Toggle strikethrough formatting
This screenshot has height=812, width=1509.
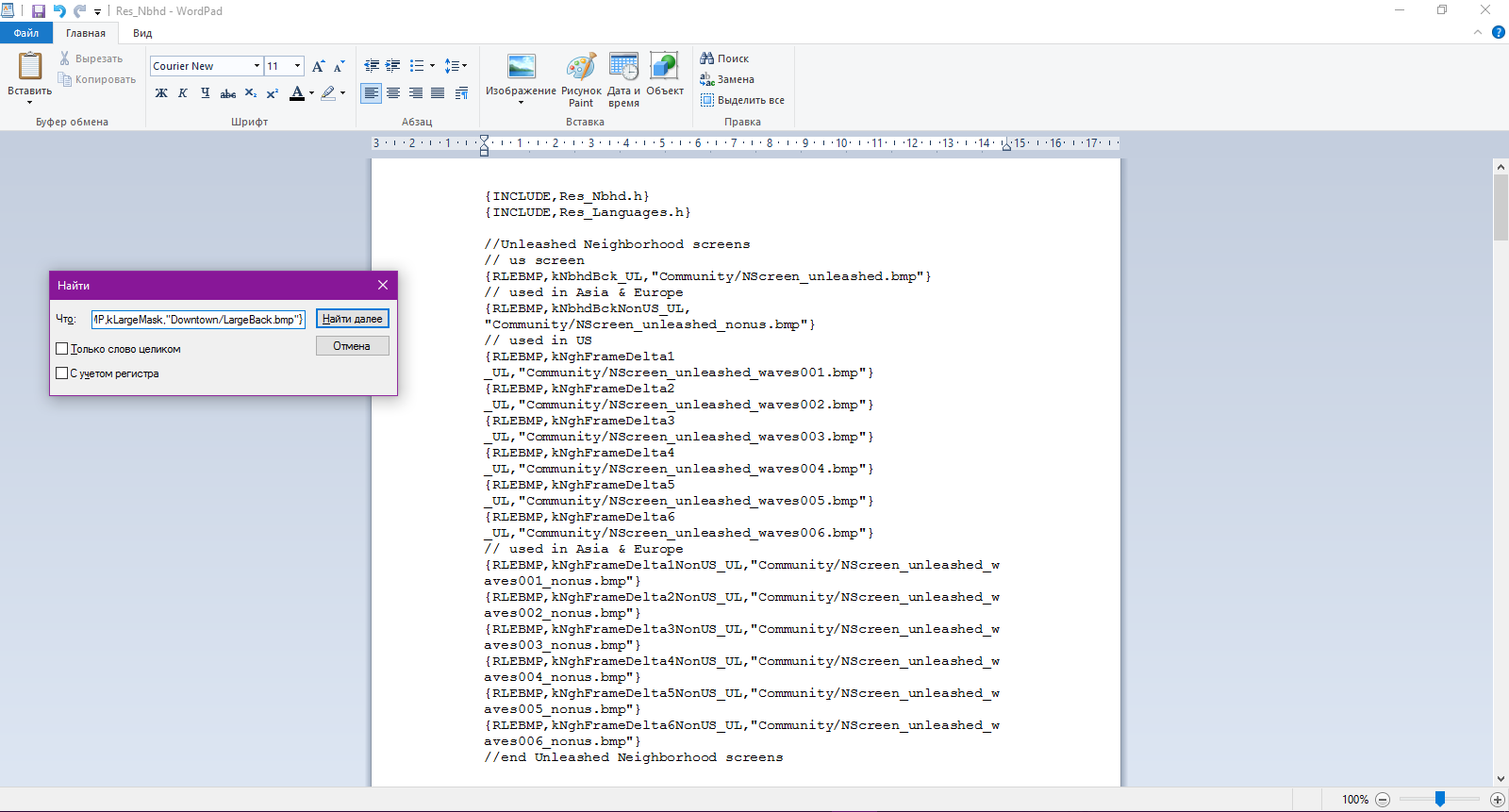(x=227, y=93)
